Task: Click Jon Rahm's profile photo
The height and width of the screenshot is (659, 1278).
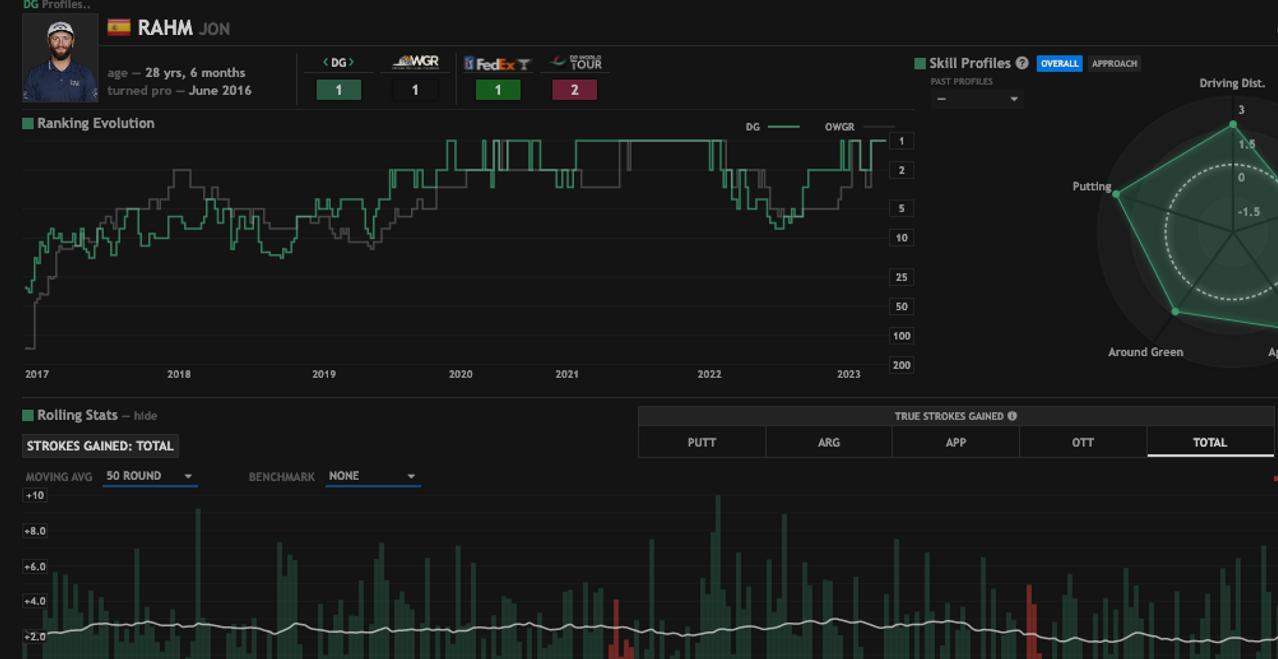Action: click(x=60, y=58)
